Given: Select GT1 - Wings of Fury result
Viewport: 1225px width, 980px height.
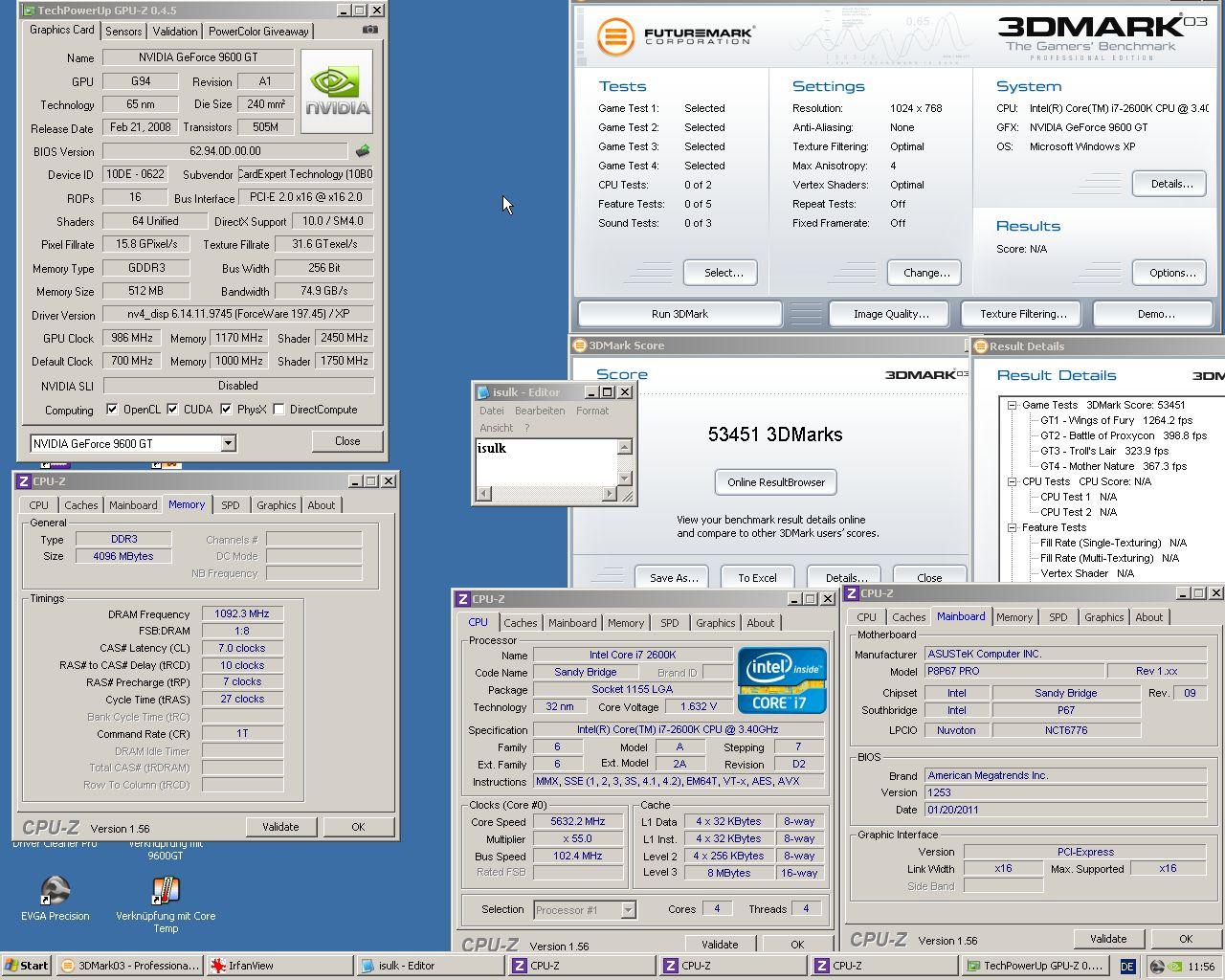Looking at the screenshot, I should [1116, 420].
